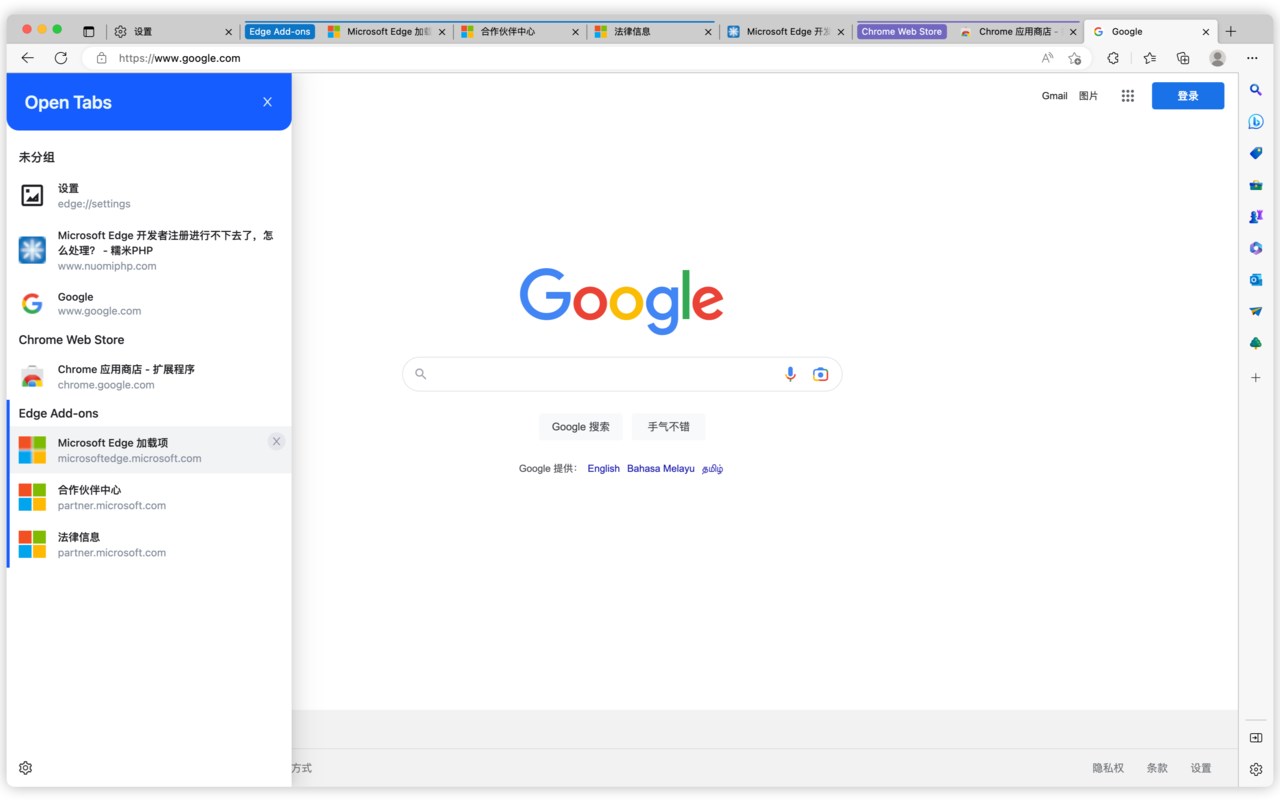This screenshot has height=800, width=1280.
Task: Open the Shopping tag sidebar icon
Action: (1256, 153)
